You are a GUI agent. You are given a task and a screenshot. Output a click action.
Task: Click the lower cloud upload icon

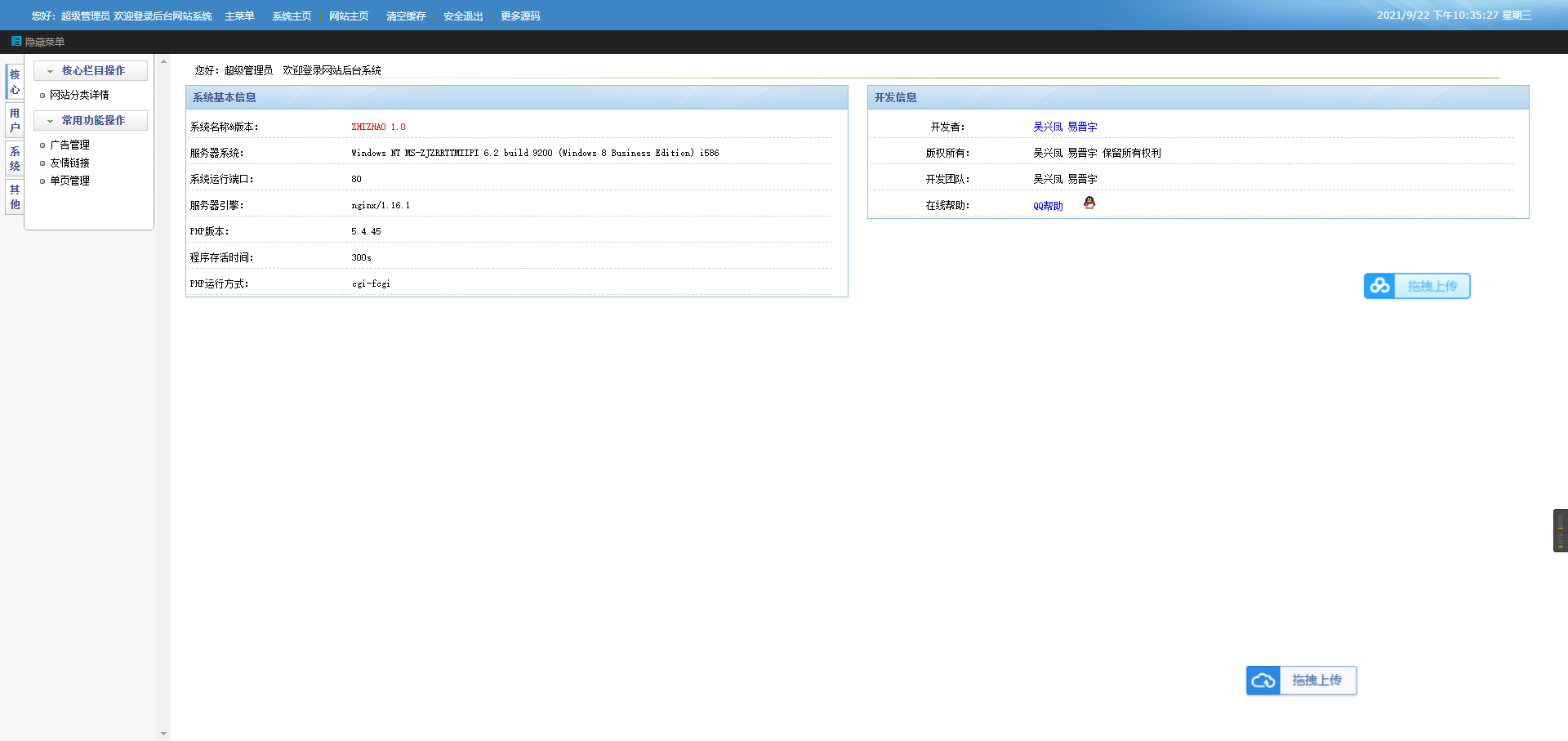click(x=1263, y=681)
